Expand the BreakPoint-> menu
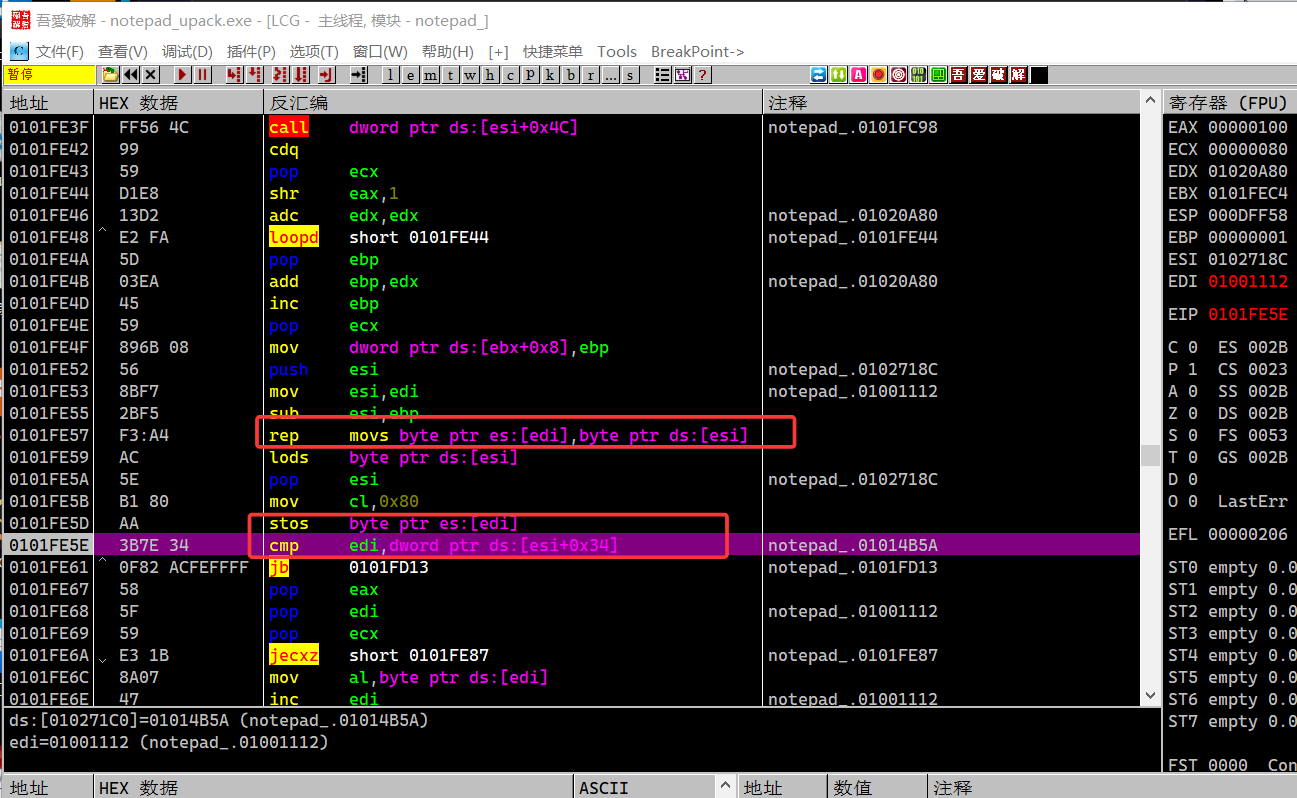The height and width of the screenshot is (798, 1297). pyautogui.click(x=697, y=52)
